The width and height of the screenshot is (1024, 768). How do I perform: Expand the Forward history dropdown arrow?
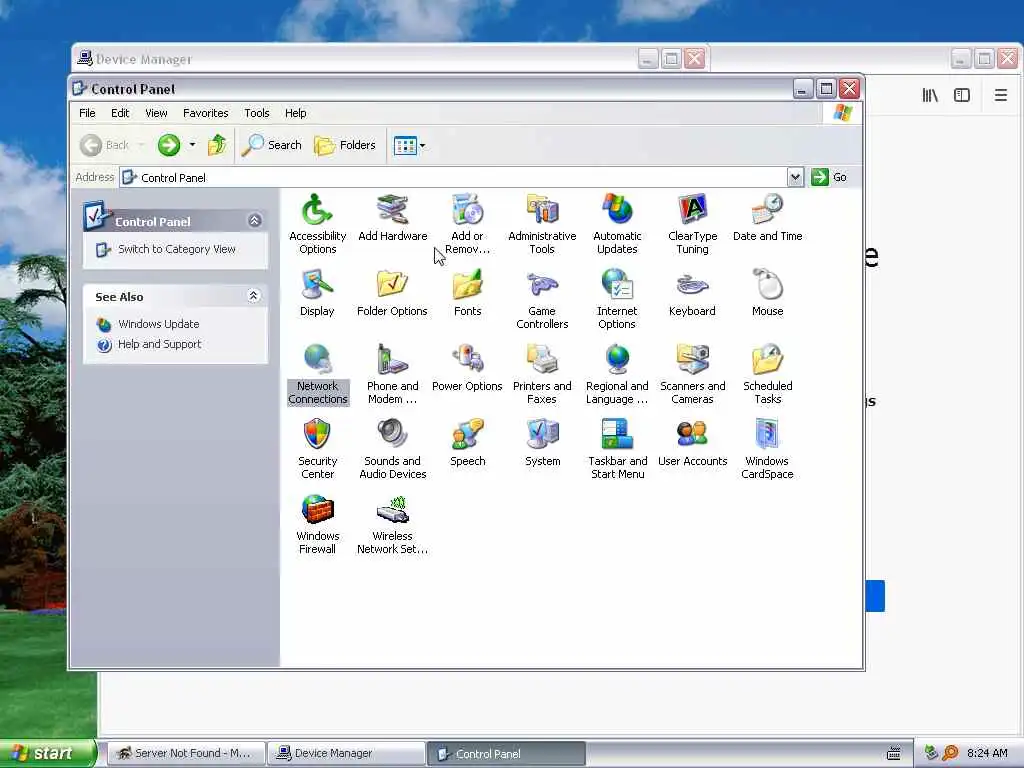click(x=192, y=144)
